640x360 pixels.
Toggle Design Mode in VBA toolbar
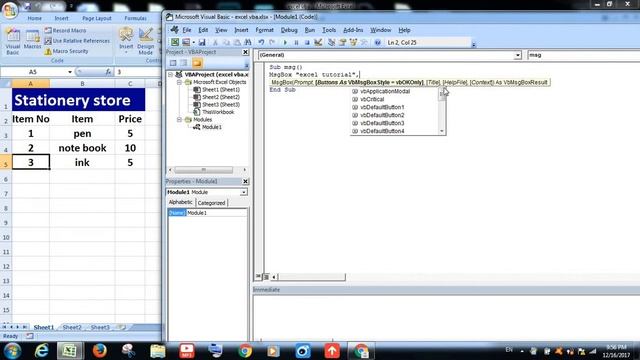click(x=318, y=42)
